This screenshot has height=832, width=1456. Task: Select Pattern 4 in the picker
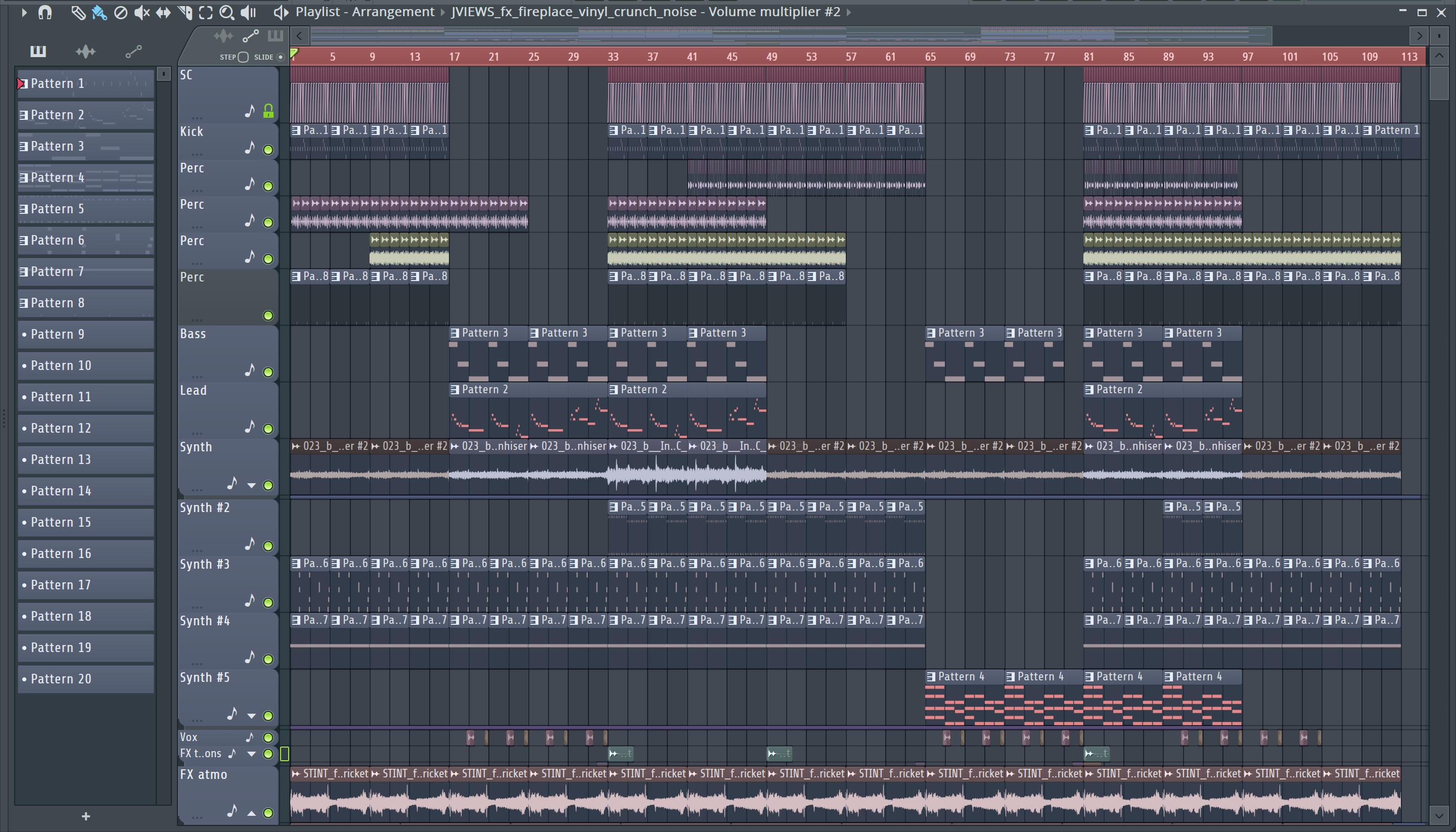pyautogui.click(x=86, y=178)
